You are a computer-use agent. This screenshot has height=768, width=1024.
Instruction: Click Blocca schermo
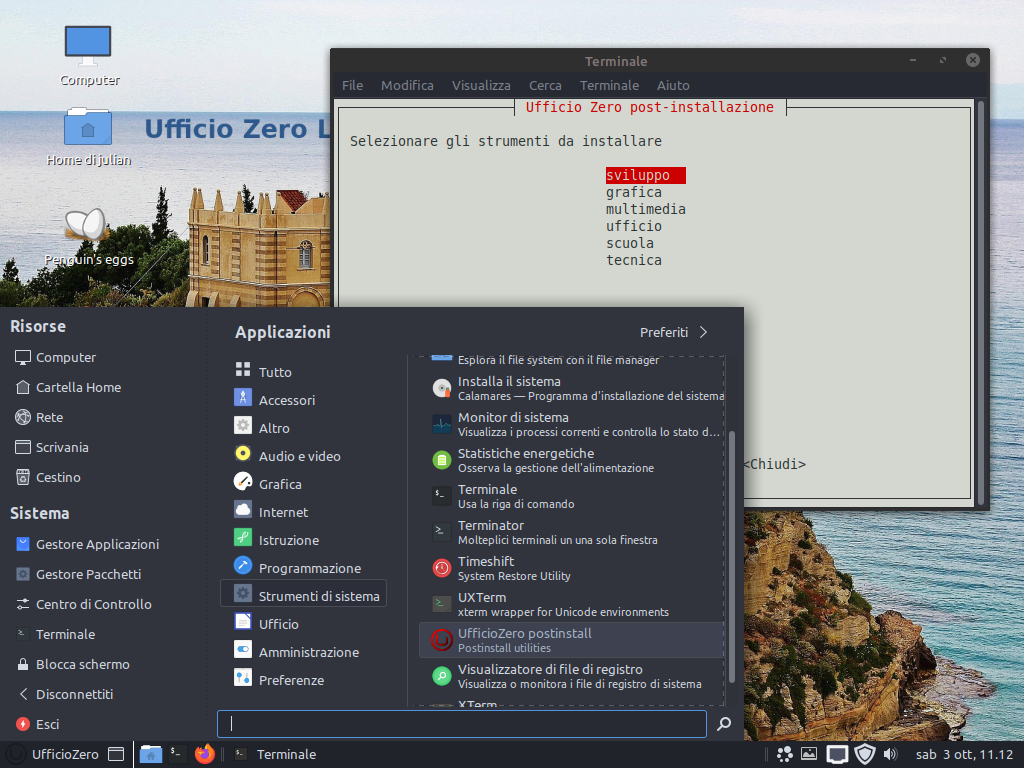pyautogui.click(x=73, y=664)
